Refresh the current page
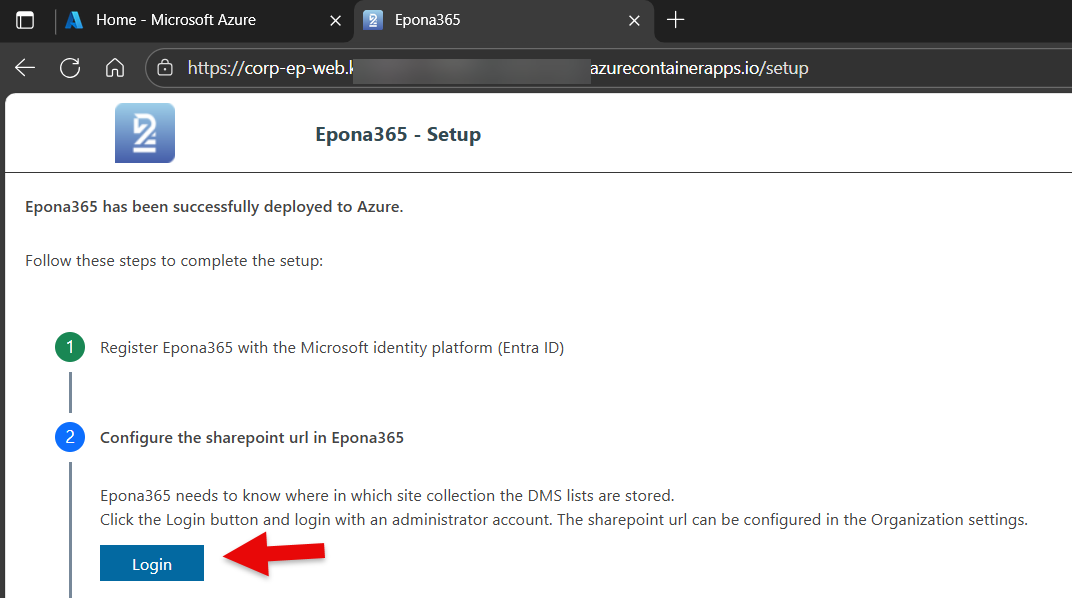Viewport: 1072px width, 598px height. 70,68
